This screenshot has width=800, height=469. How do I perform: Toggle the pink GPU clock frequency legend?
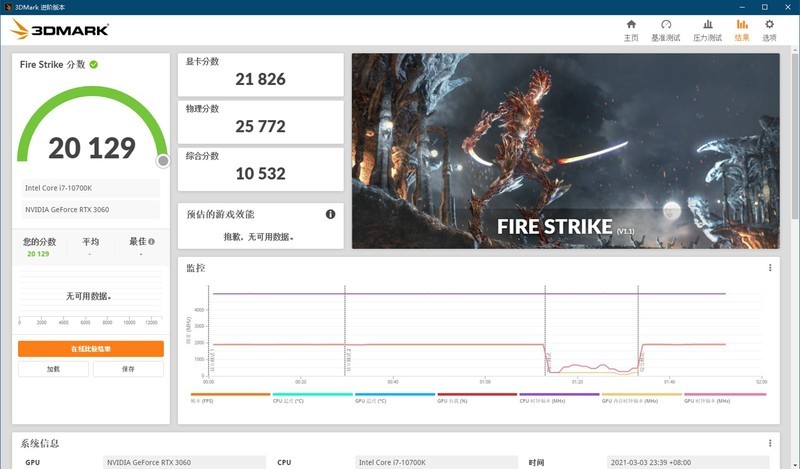(724, 398)
